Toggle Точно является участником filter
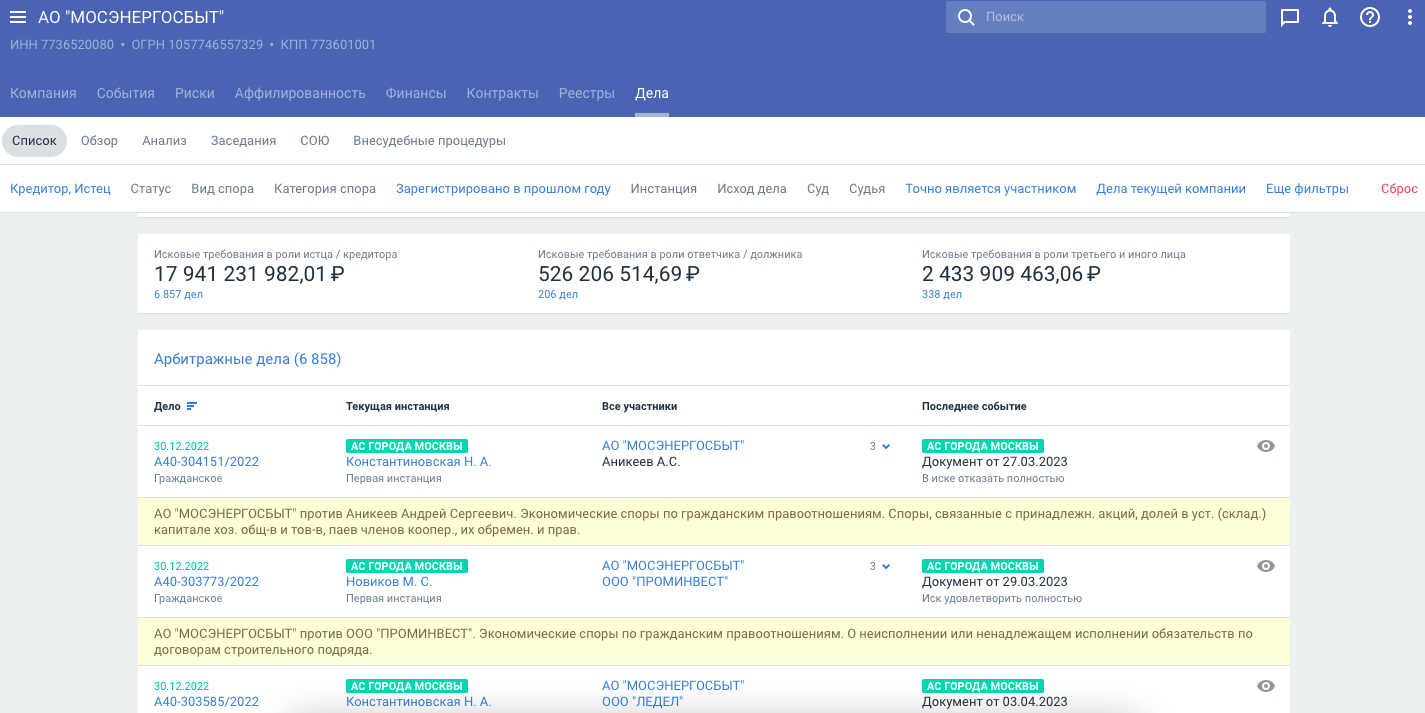 [991, 188]
